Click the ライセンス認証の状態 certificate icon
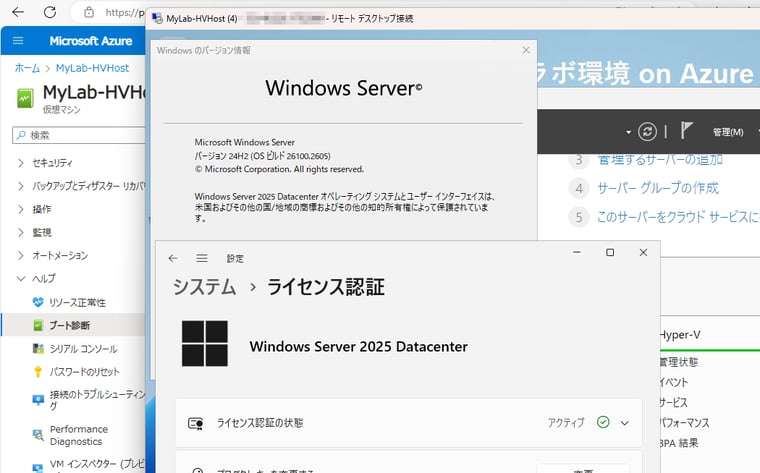The image size is (760, 473). coord(195,424)
